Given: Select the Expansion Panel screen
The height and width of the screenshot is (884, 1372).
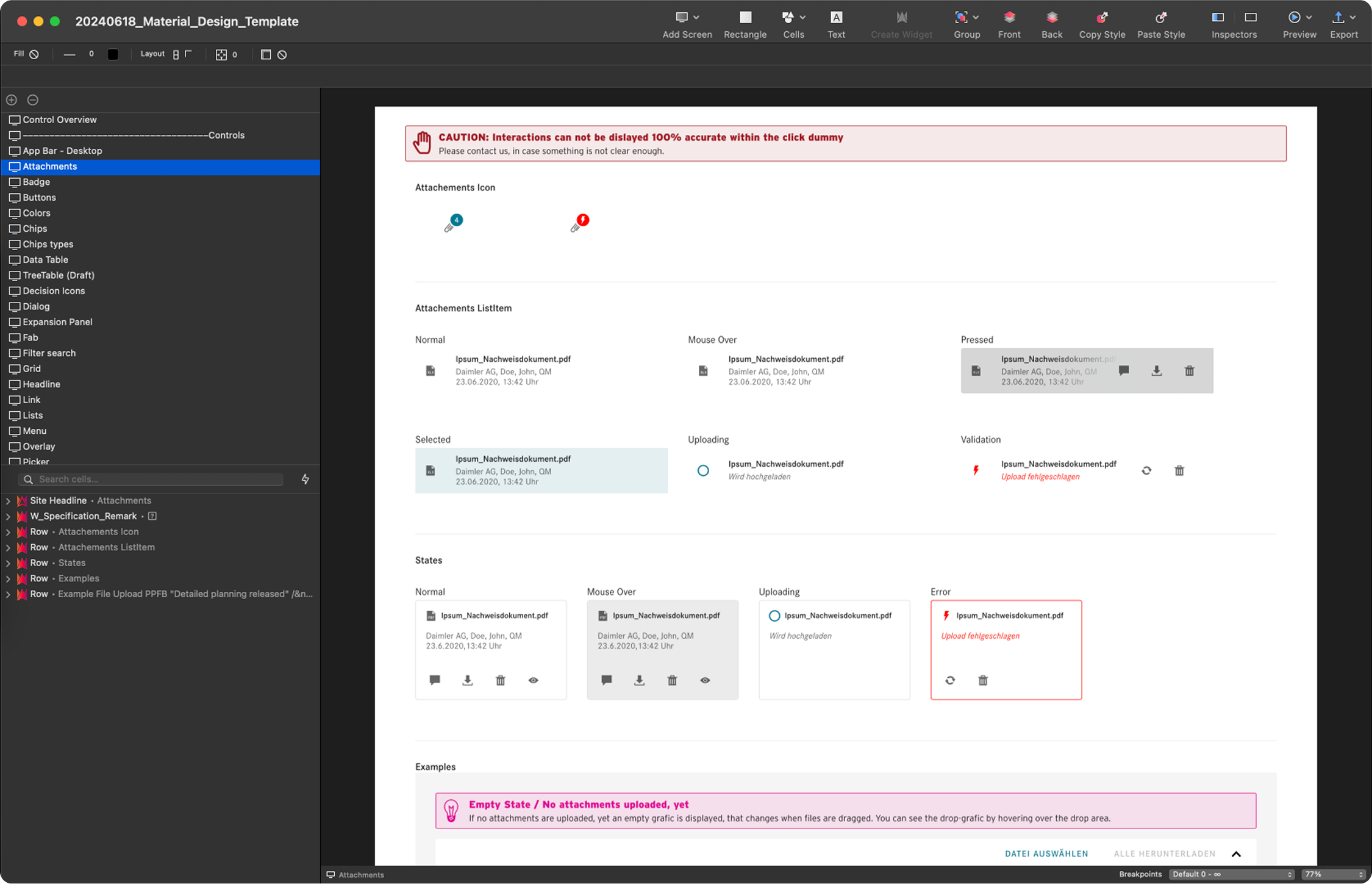Looking at the screenshot, I should point(161,322).
